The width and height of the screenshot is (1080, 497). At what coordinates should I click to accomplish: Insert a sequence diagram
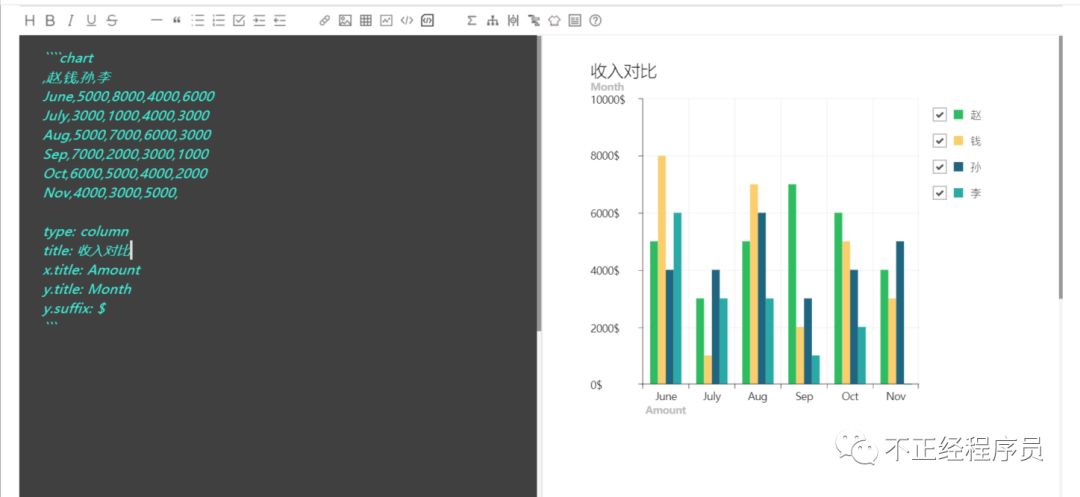[513, 21]
